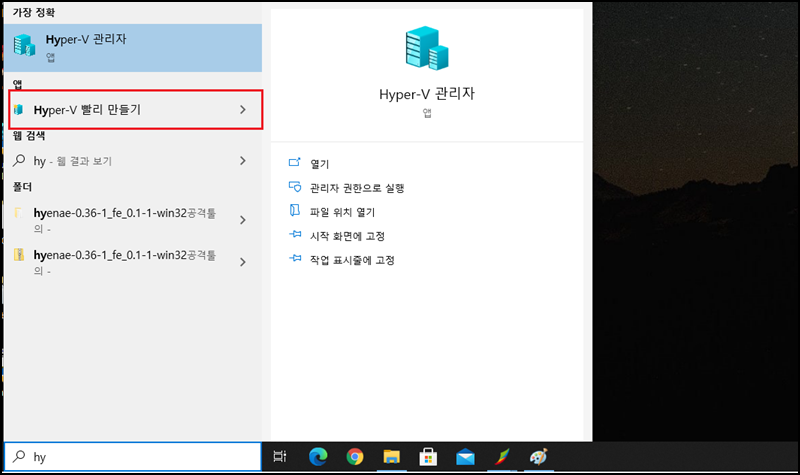Screen dimensions: 800x475
Task: Open the Hyper-V 관리자 best match result
Action: click(x=133, y=47)
